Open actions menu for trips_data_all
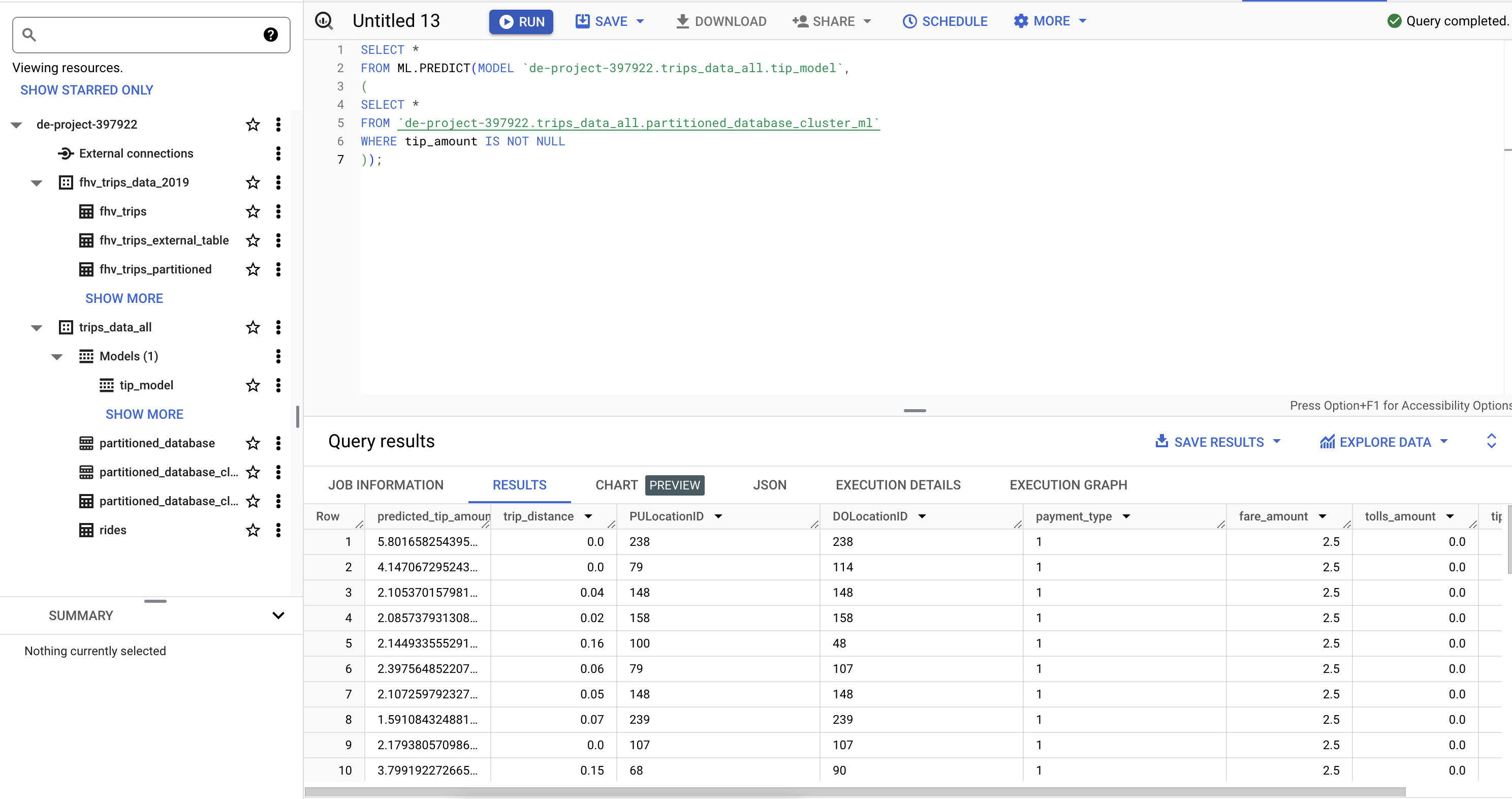 (x=278, y=327)
